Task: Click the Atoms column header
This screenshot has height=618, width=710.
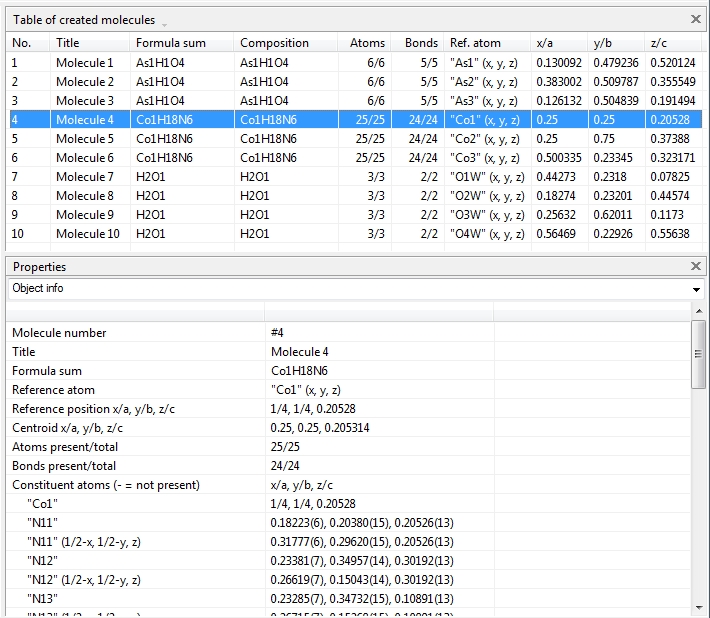Action: click(367, 43)
